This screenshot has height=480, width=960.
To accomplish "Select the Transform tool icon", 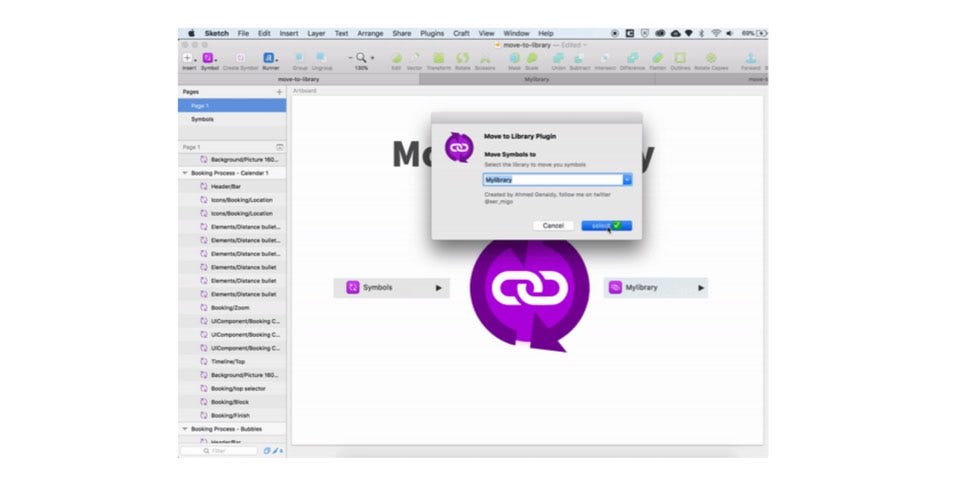I will click(x=438, y=58).
